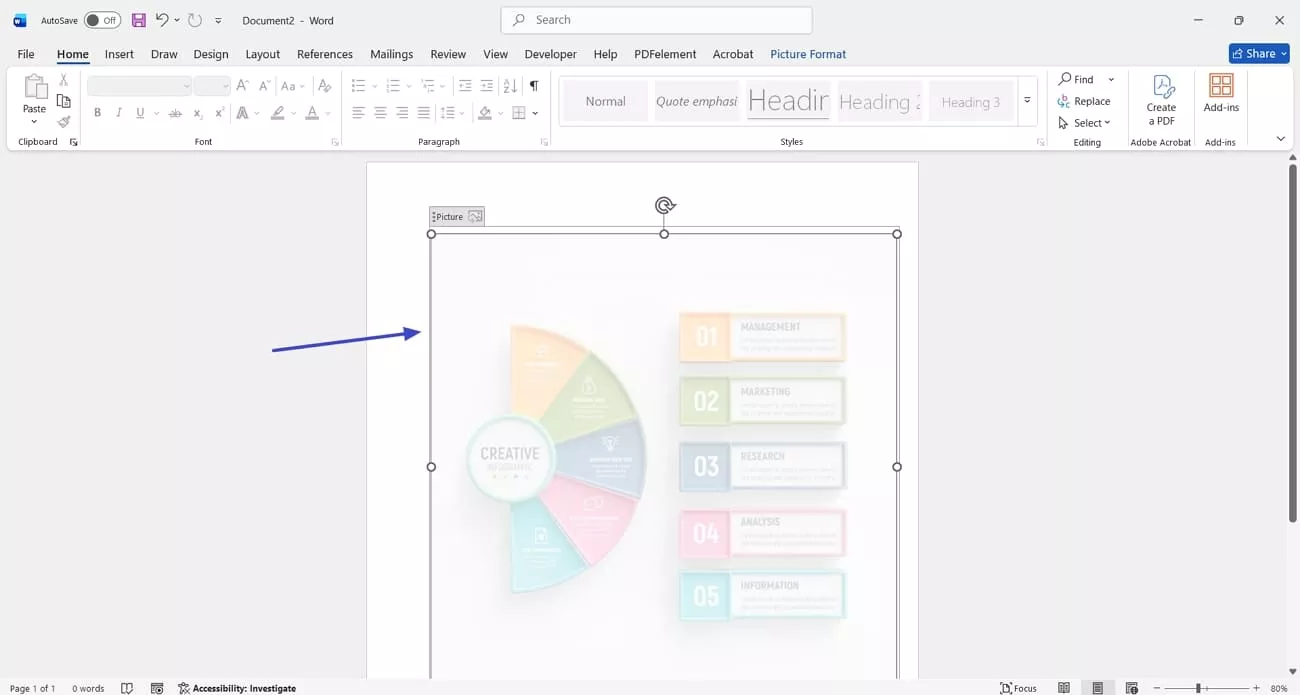Toggle Strikethrough formatting
This screenshot has height=695, width=1300.
[175, 113]
